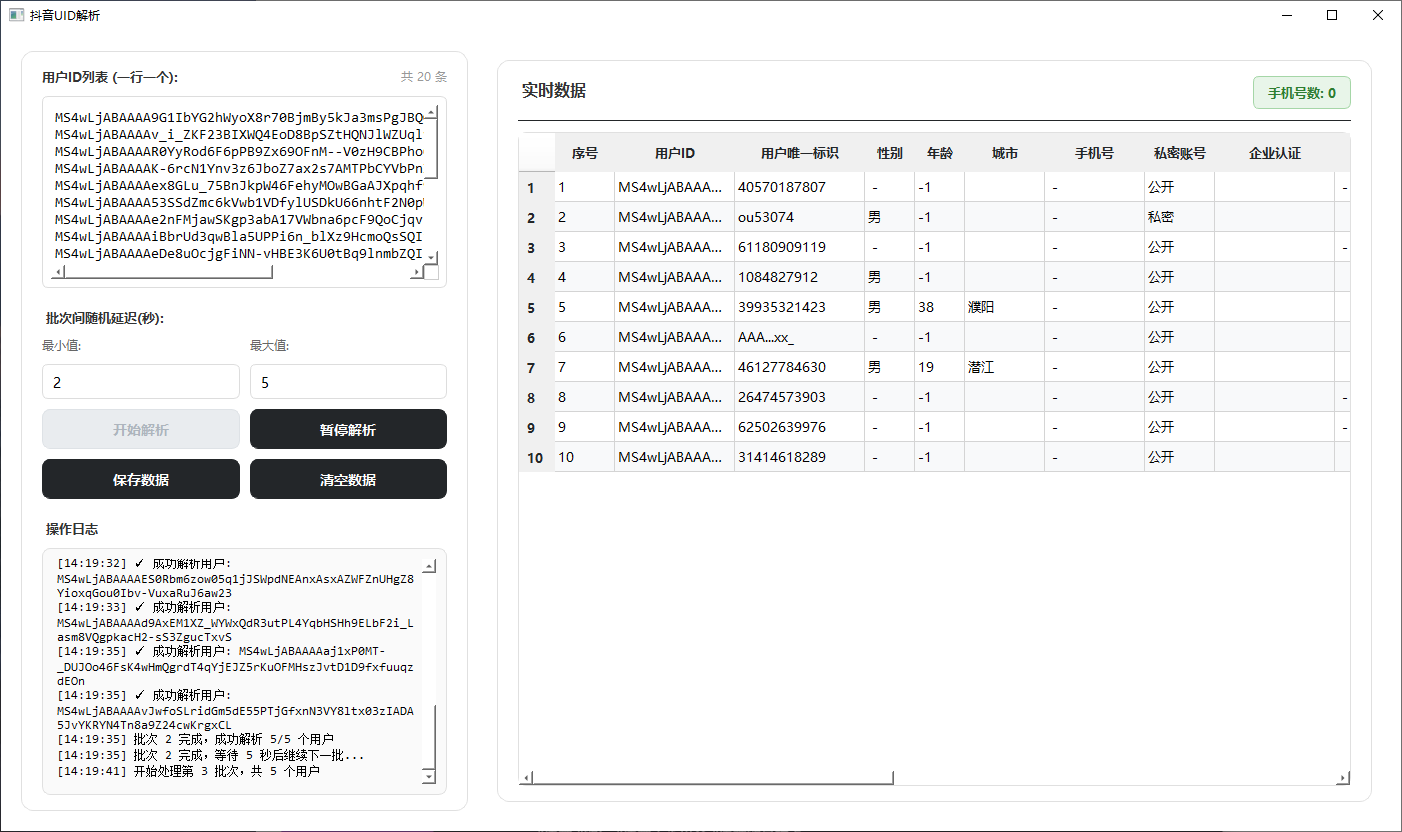Click down arrow of user ID list scrollbar
1402x832 pixels.
[431, 257]
